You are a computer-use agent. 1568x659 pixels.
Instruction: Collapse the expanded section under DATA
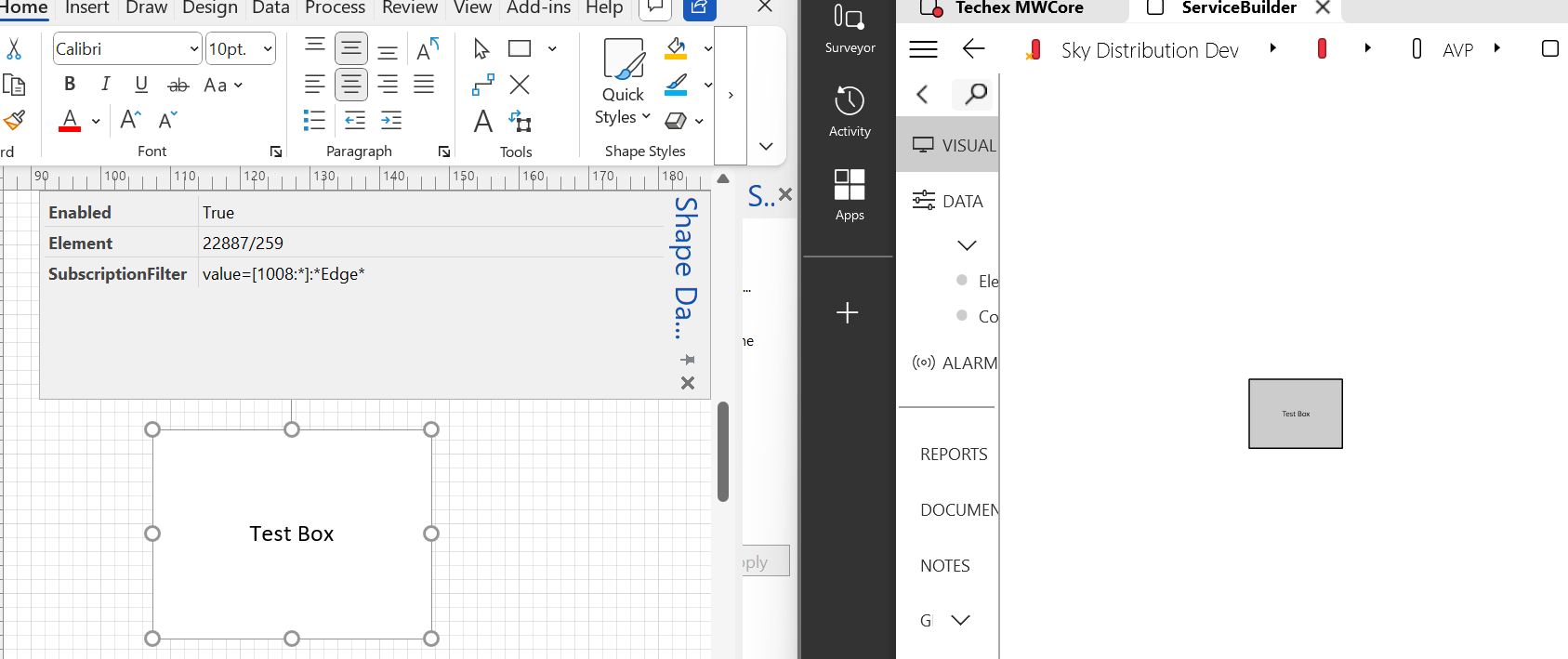(x=967, y=245)
